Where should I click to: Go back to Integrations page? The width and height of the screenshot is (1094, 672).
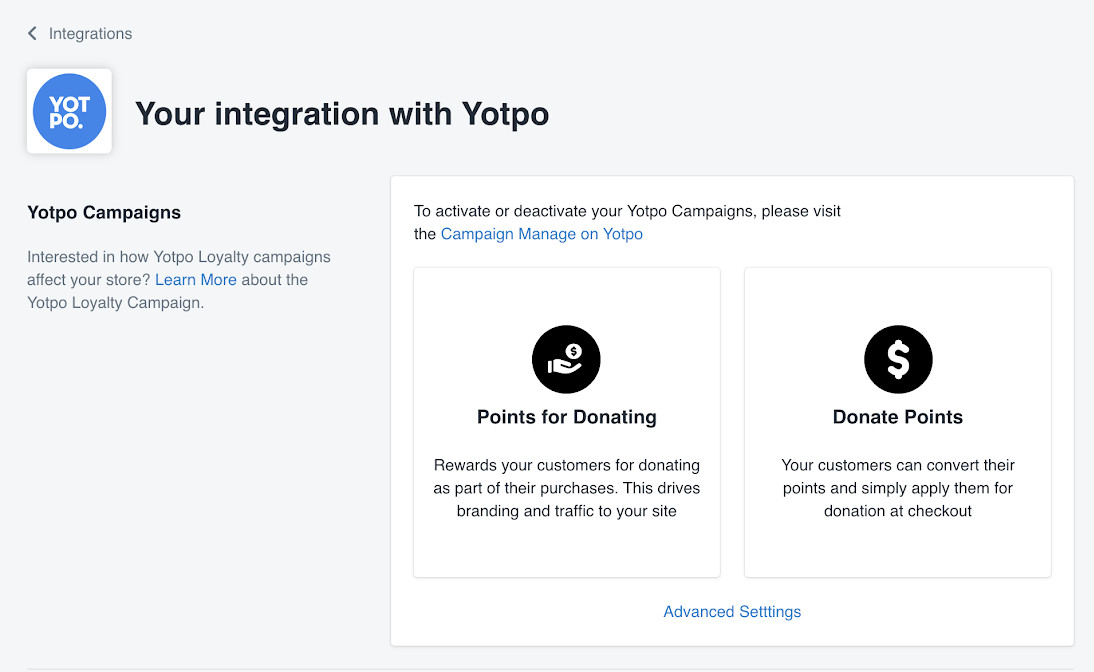tap(90, 33)
